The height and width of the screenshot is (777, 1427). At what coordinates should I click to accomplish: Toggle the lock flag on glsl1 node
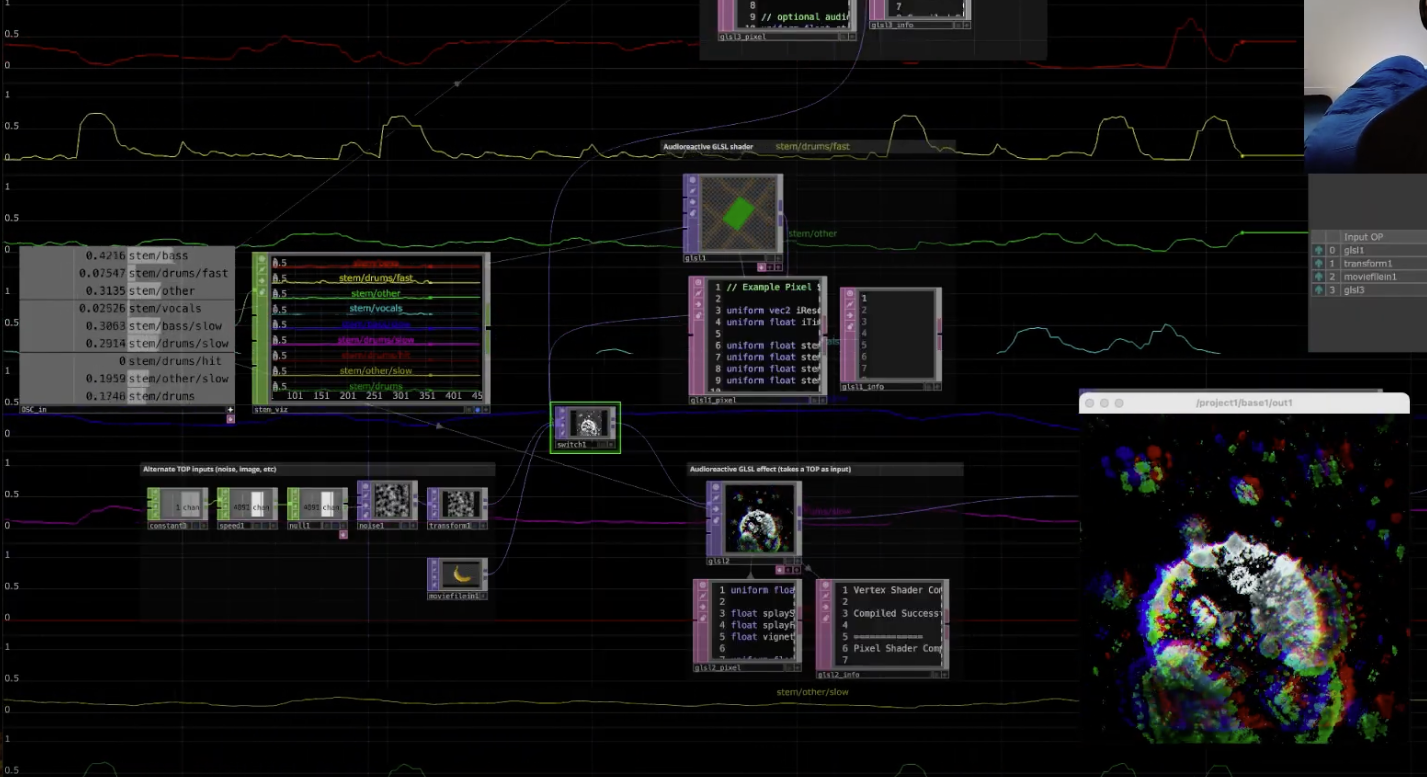pyautogui.click(x=691, y=213)
